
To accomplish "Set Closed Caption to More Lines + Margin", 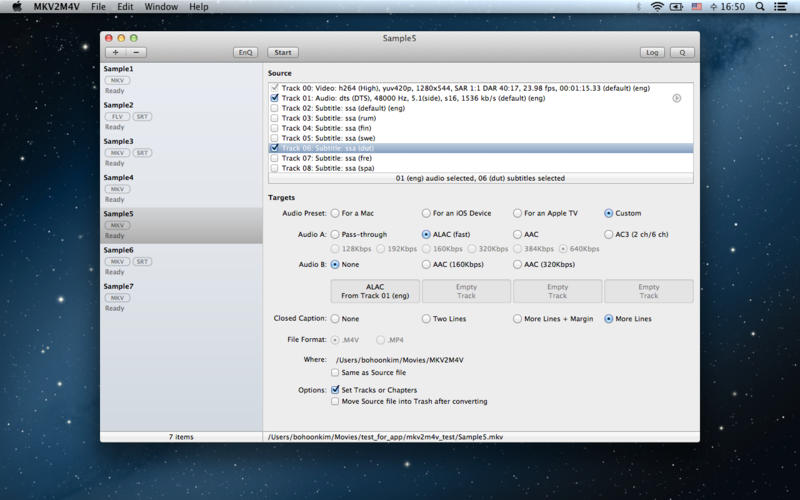I will point(517,318).
